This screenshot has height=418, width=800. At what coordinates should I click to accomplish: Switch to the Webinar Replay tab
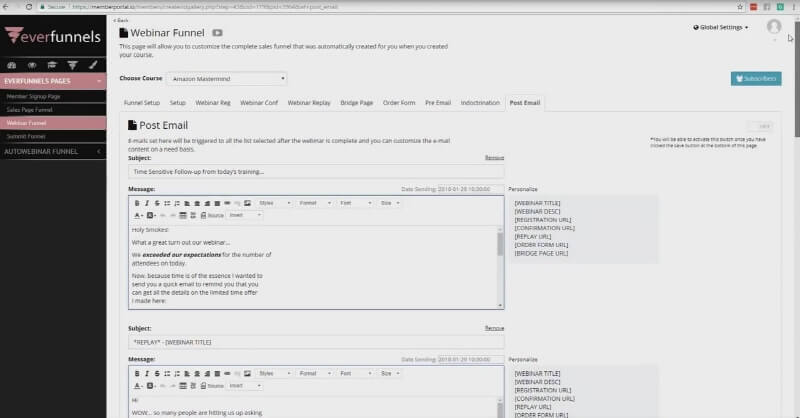(309, 103)
